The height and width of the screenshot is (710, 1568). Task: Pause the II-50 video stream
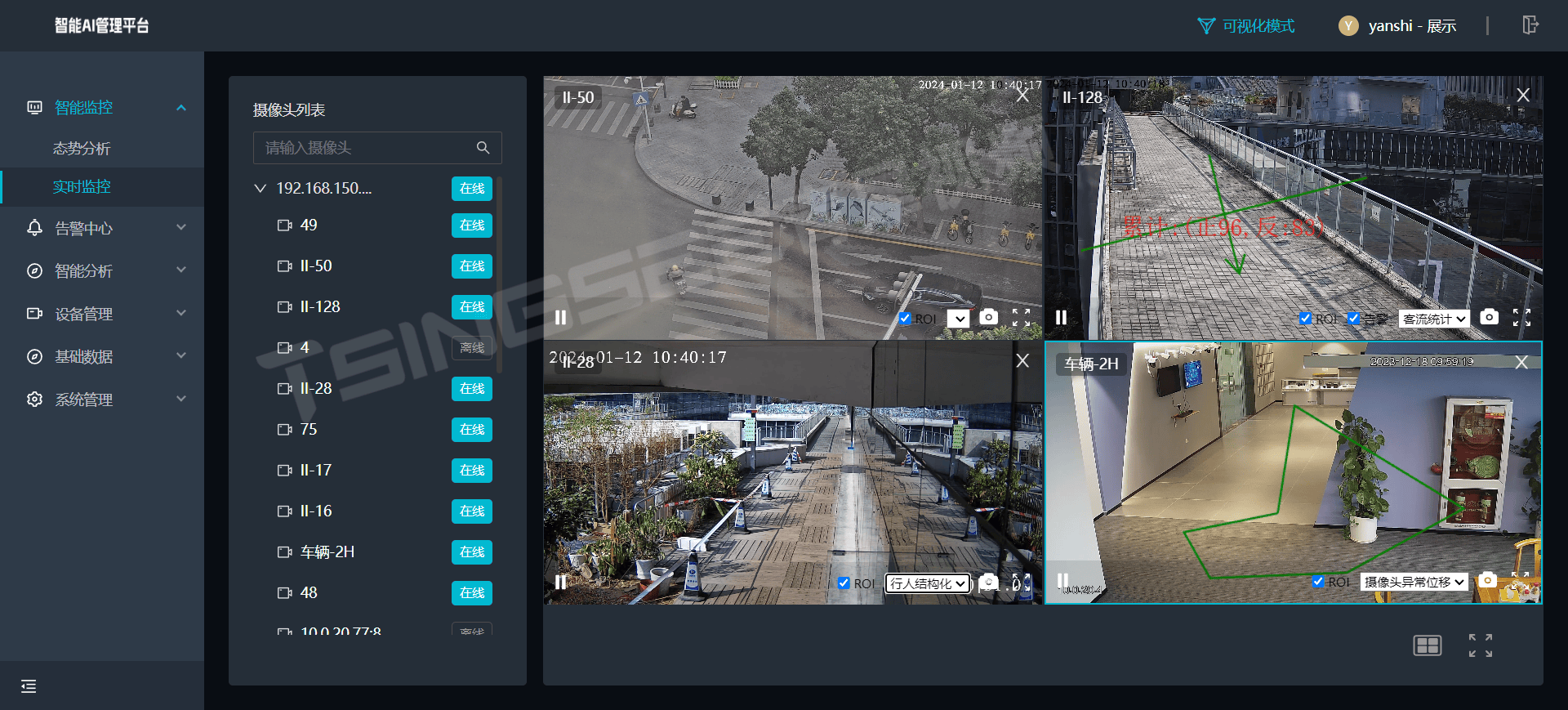click(x=560, y=317)
